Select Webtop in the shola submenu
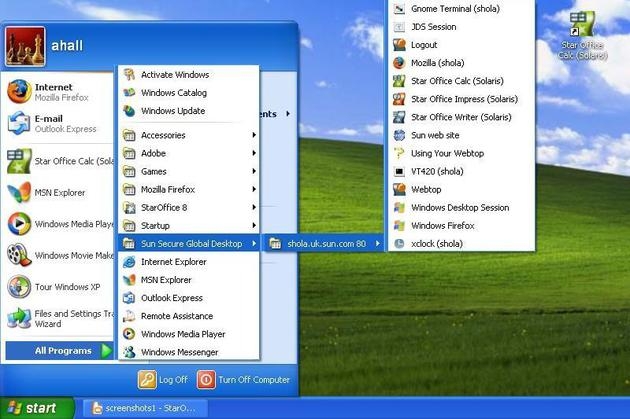 461,190
